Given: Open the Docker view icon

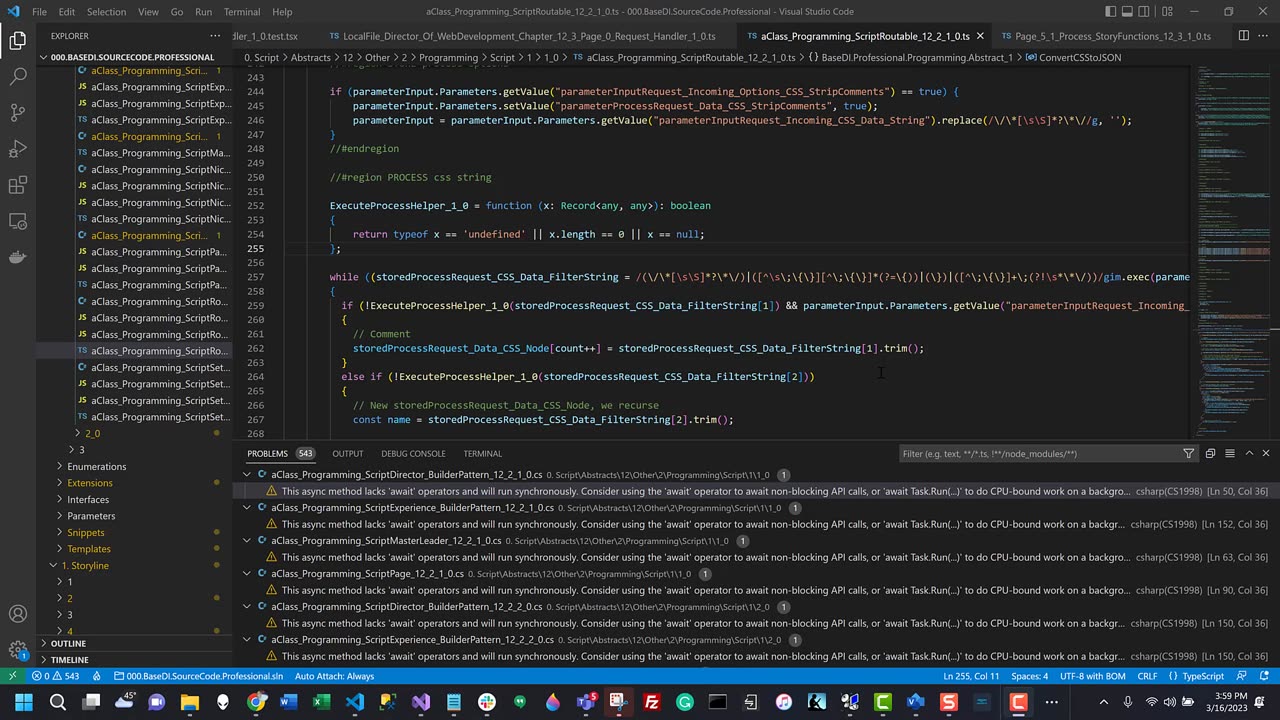Looking at the screenshot, I should tap(17, 257).
